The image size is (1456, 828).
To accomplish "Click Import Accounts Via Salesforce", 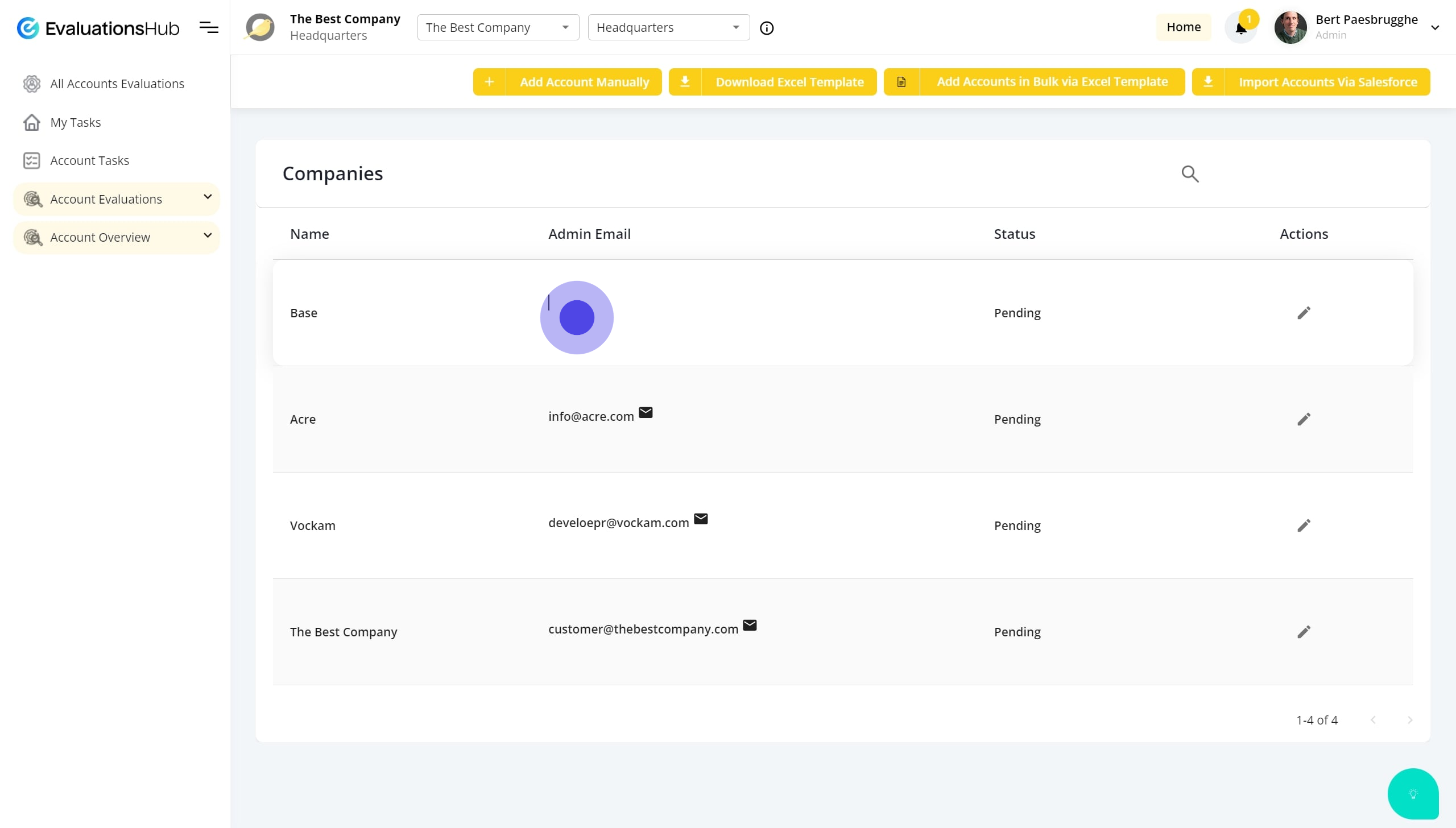I will pyautogui.click(x=1310, y=82).
